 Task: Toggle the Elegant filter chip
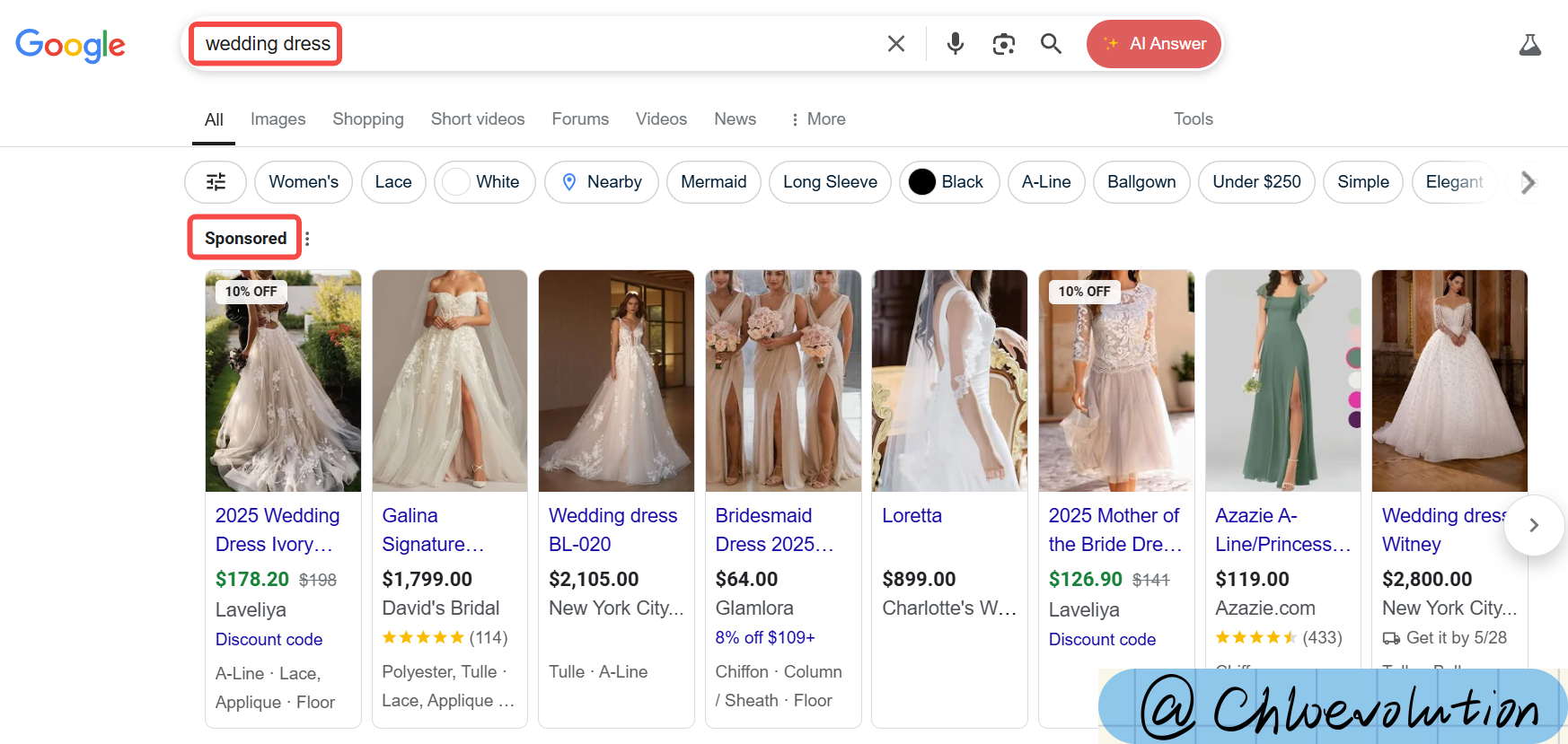[x=1454, y=182]
